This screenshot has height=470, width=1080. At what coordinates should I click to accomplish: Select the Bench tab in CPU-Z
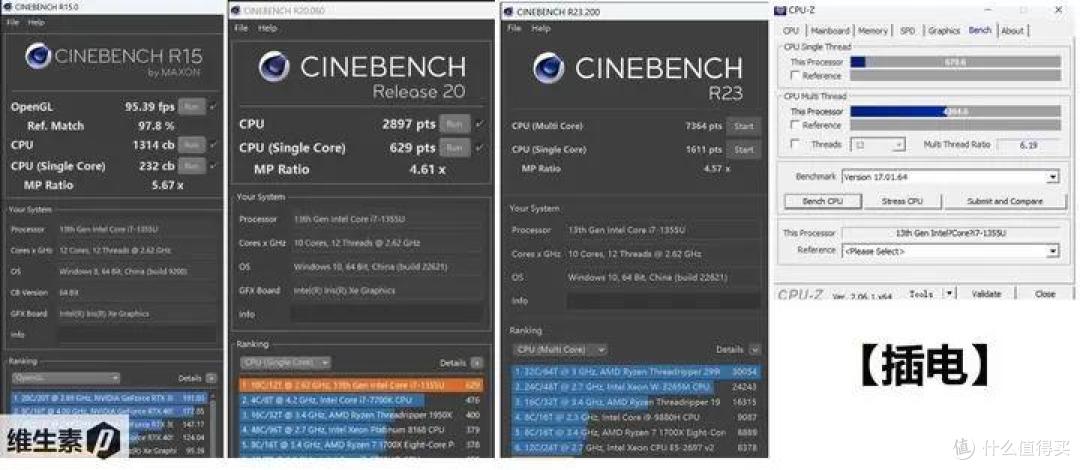[979, 30]
